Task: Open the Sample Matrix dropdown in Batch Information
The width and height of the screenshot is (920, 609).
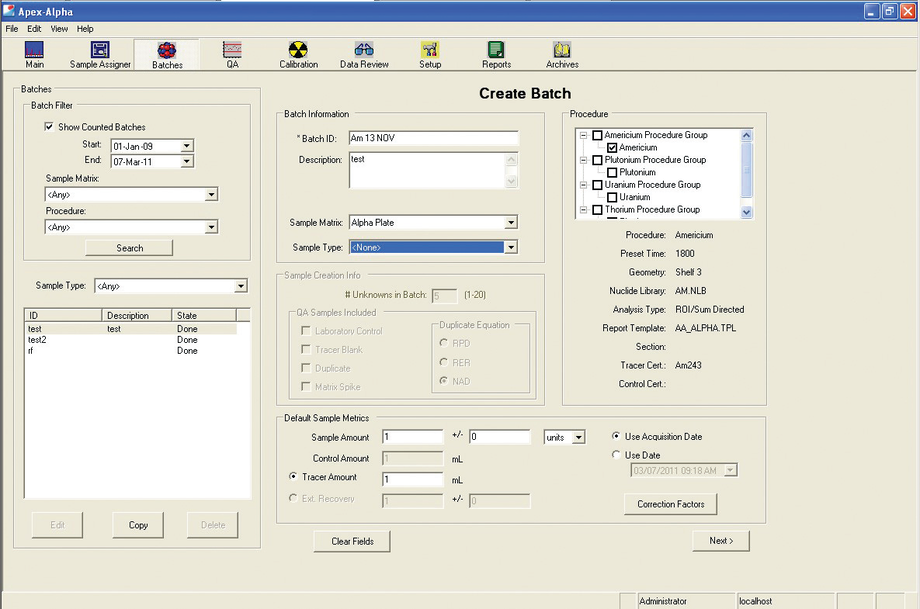Action: point(509,222)
